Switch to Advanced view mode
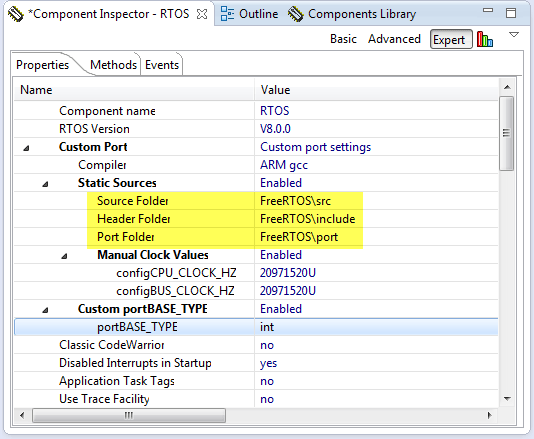This screenshot has height=439, width=534. pos(394,39)
